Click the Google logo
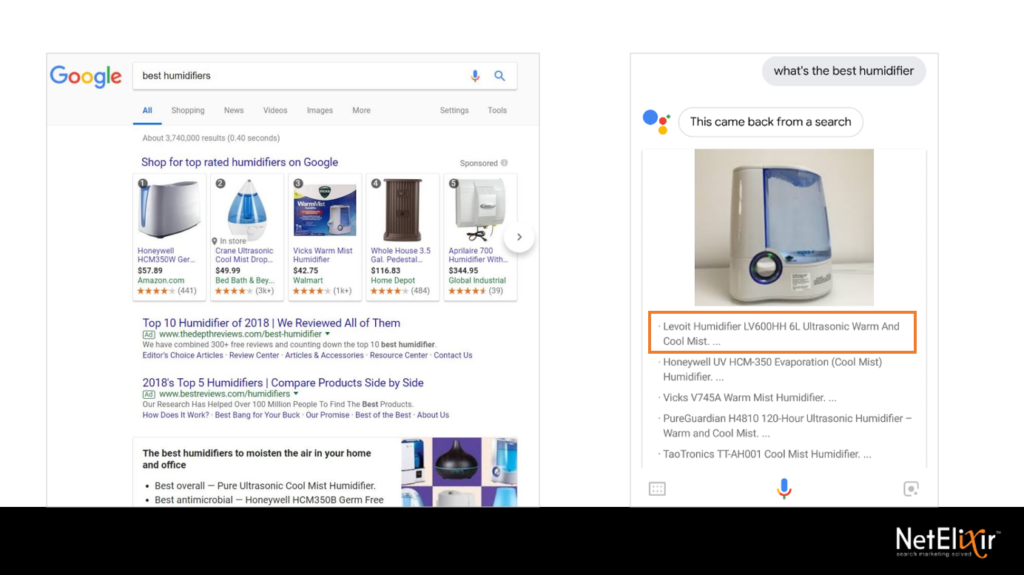Screen dimensions: 1024x575 click(86, 76)
